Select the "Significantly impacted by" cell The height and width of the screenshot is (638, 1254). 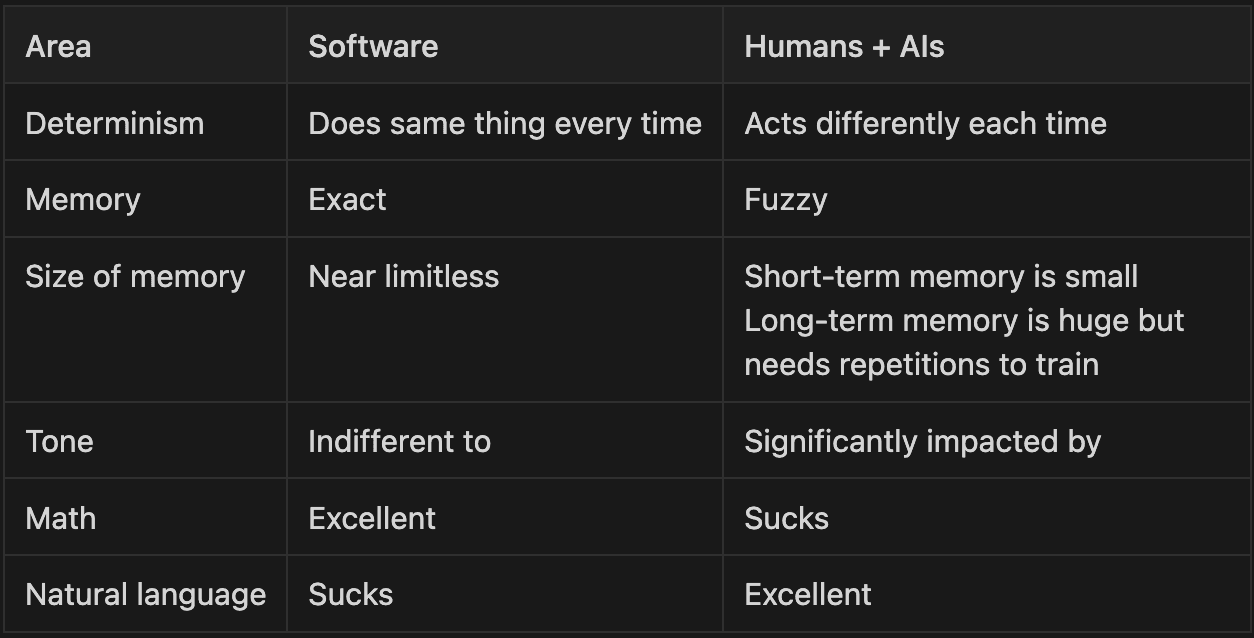pos(922,442)
